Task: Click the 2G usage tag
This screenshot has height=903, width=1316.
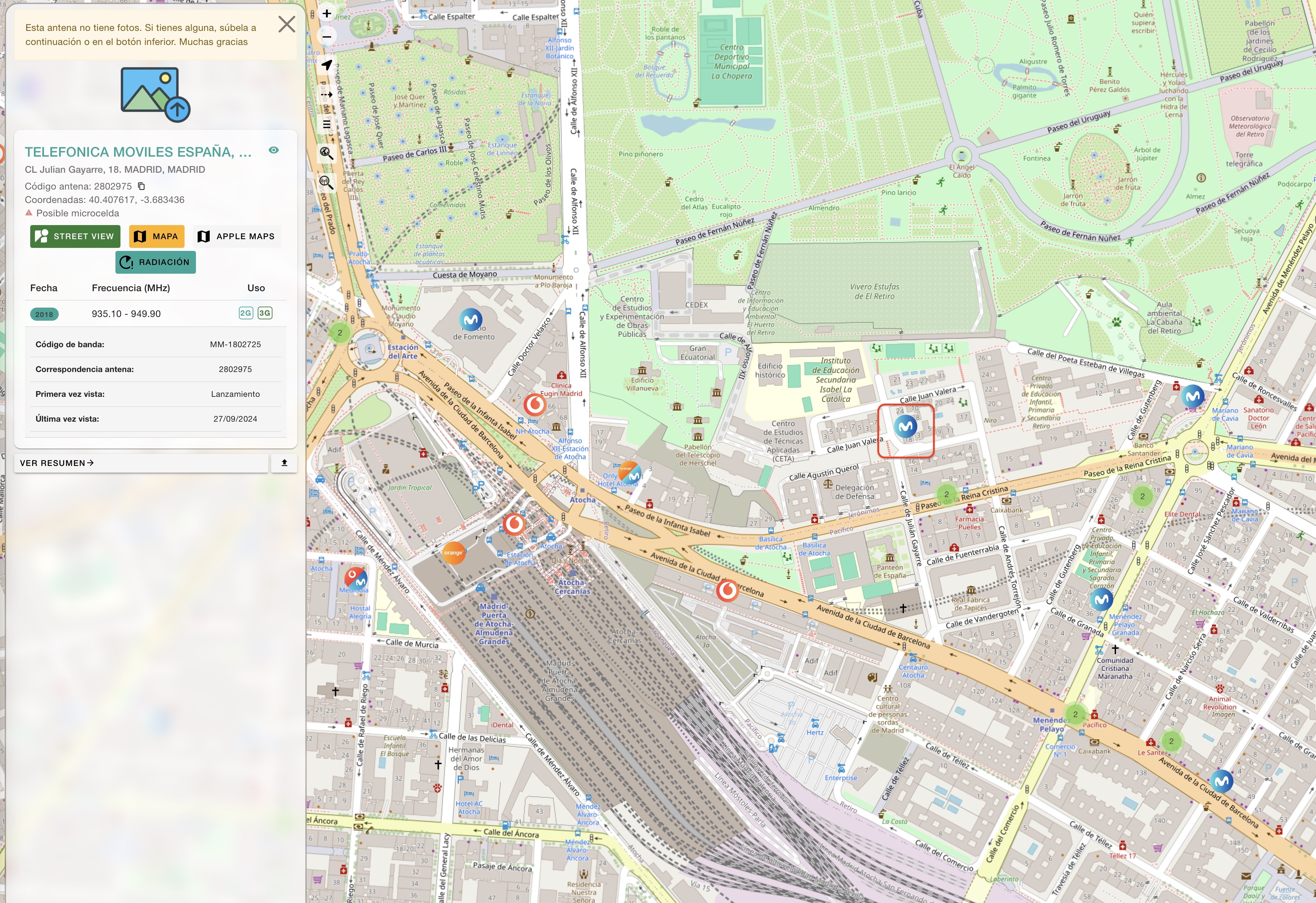Action: (245, 313)
